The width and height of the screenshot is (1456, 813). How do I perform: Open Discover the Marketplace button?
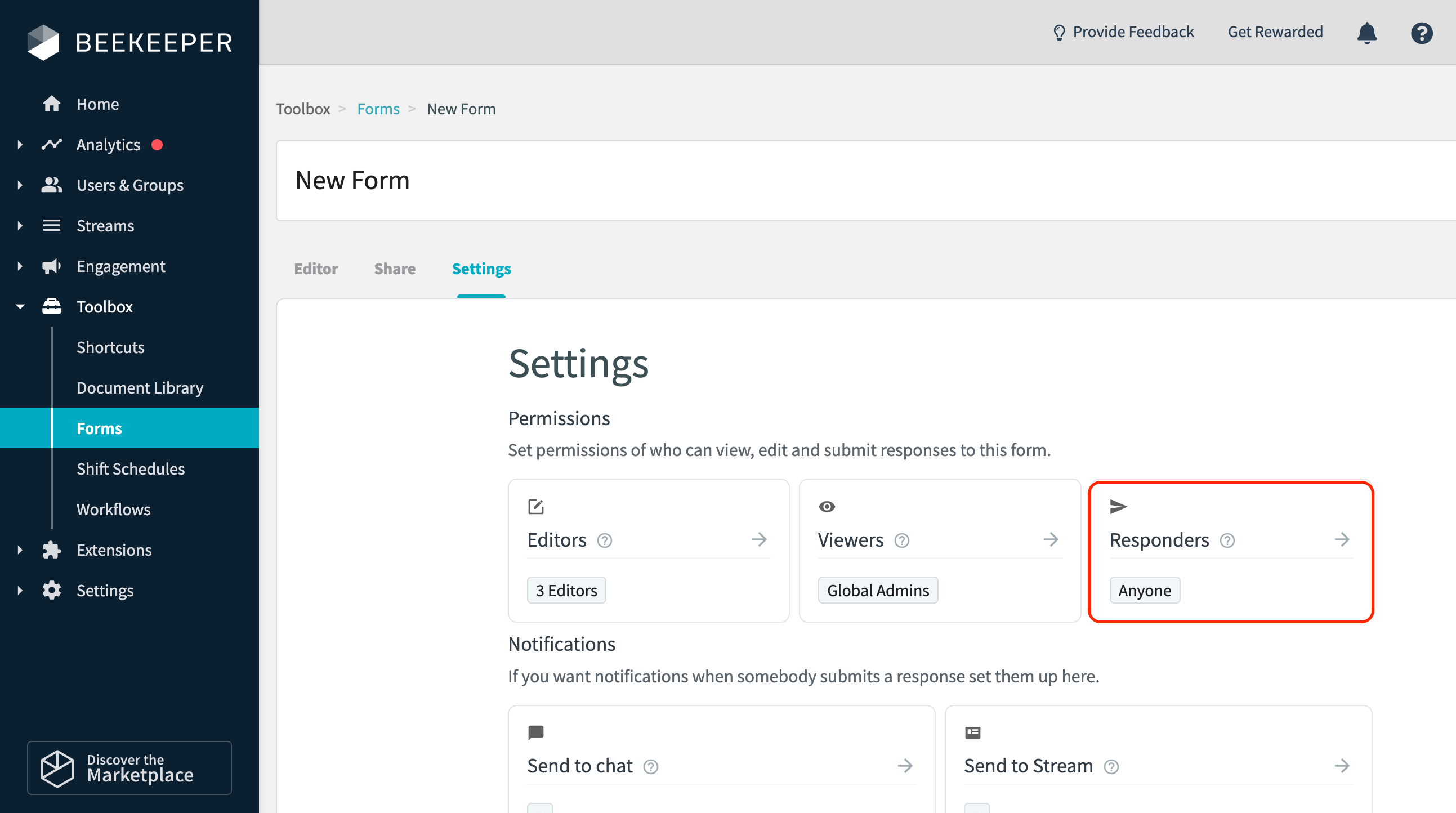[x=129, y=768]
